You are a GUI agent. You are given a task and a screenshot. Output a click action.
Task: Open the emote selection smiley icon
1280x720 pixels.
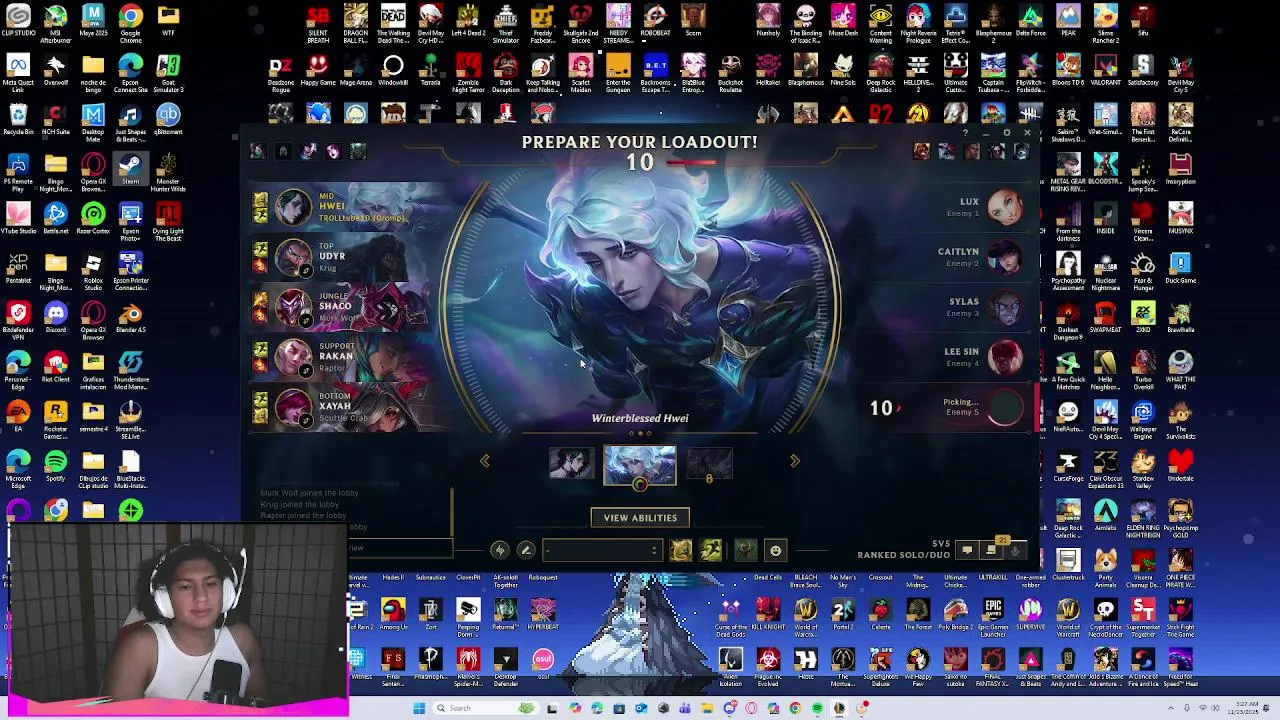[775, 550]
